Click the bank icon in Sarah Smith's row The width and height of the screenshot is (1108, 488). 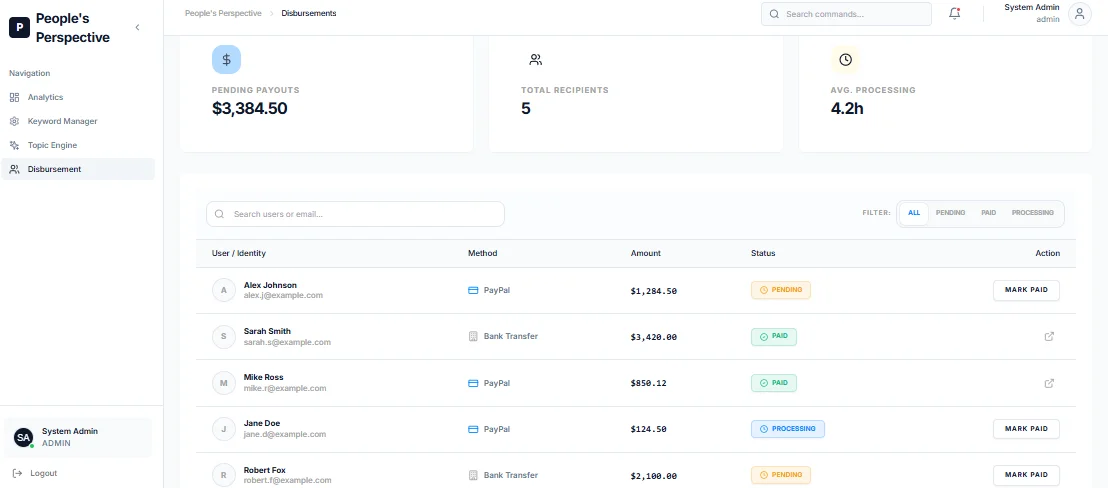(x=473, y=337)
